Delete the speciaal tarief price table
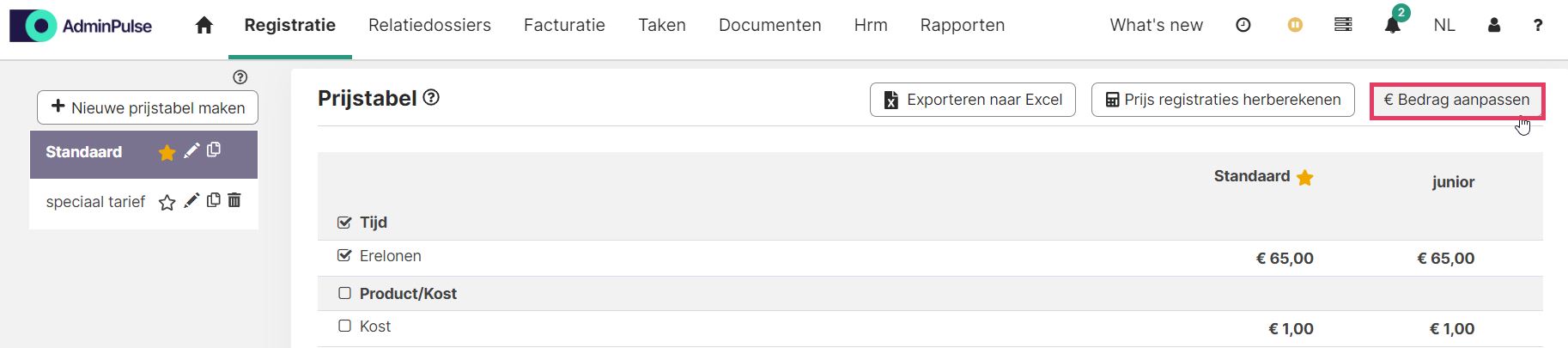 coord(234,200)
